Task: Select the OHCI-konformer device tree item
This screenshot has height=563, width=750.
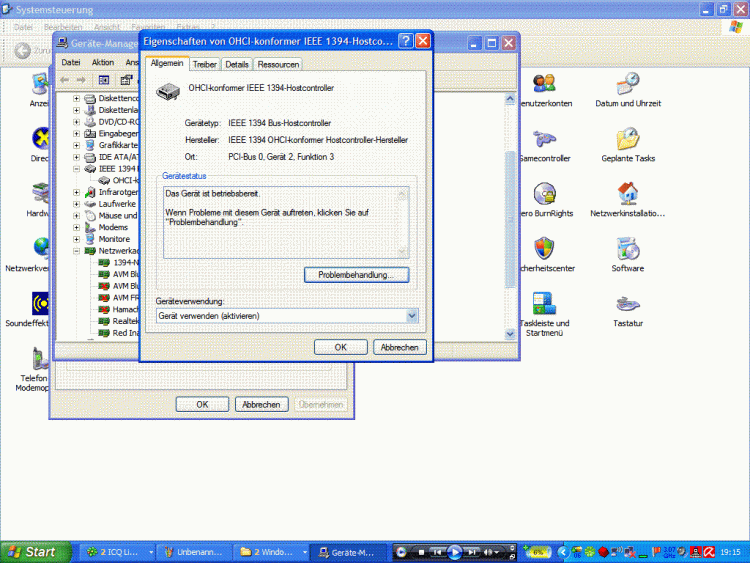Action: point(119,180)
